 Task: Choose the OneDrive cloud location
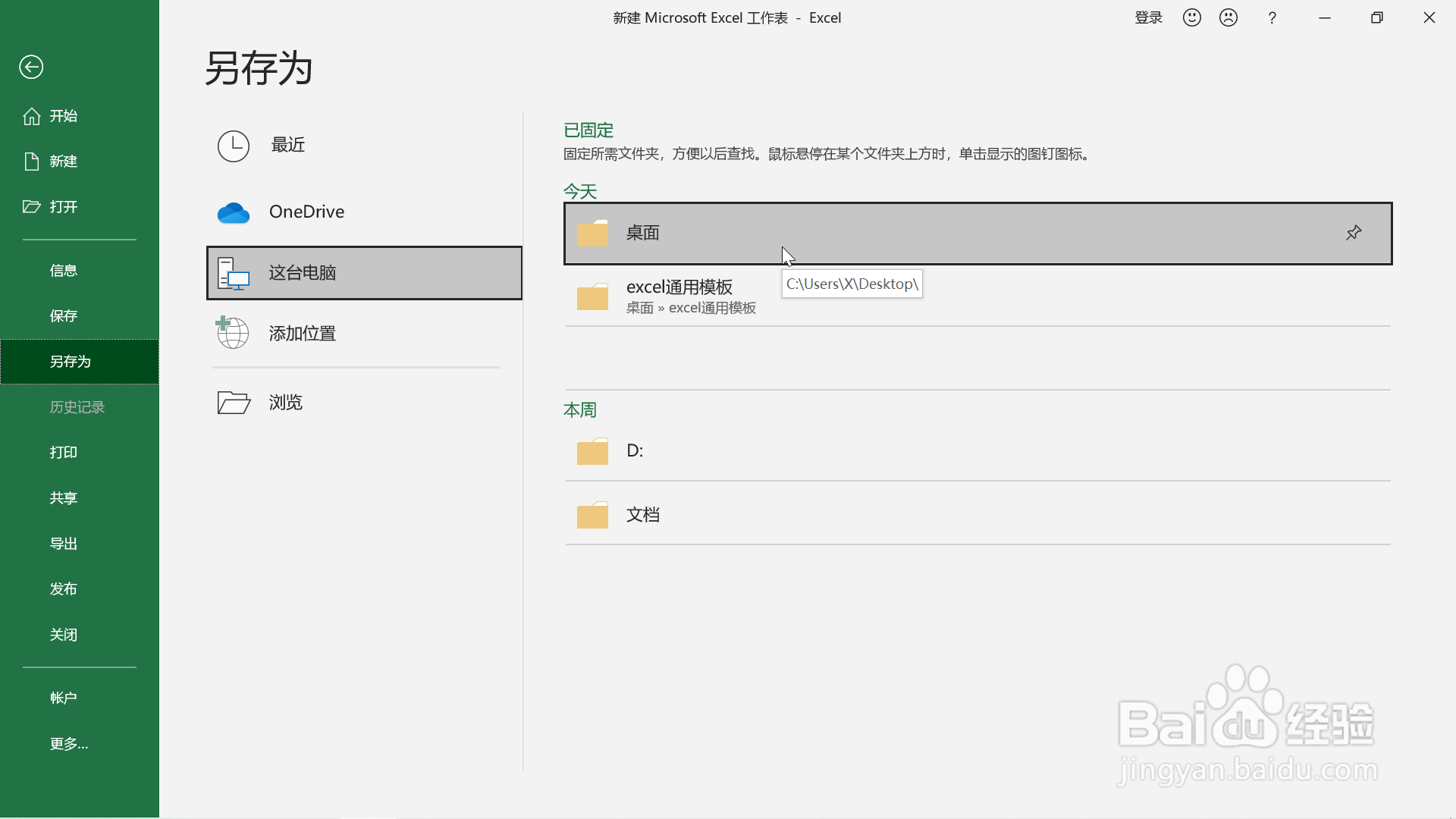306,212
